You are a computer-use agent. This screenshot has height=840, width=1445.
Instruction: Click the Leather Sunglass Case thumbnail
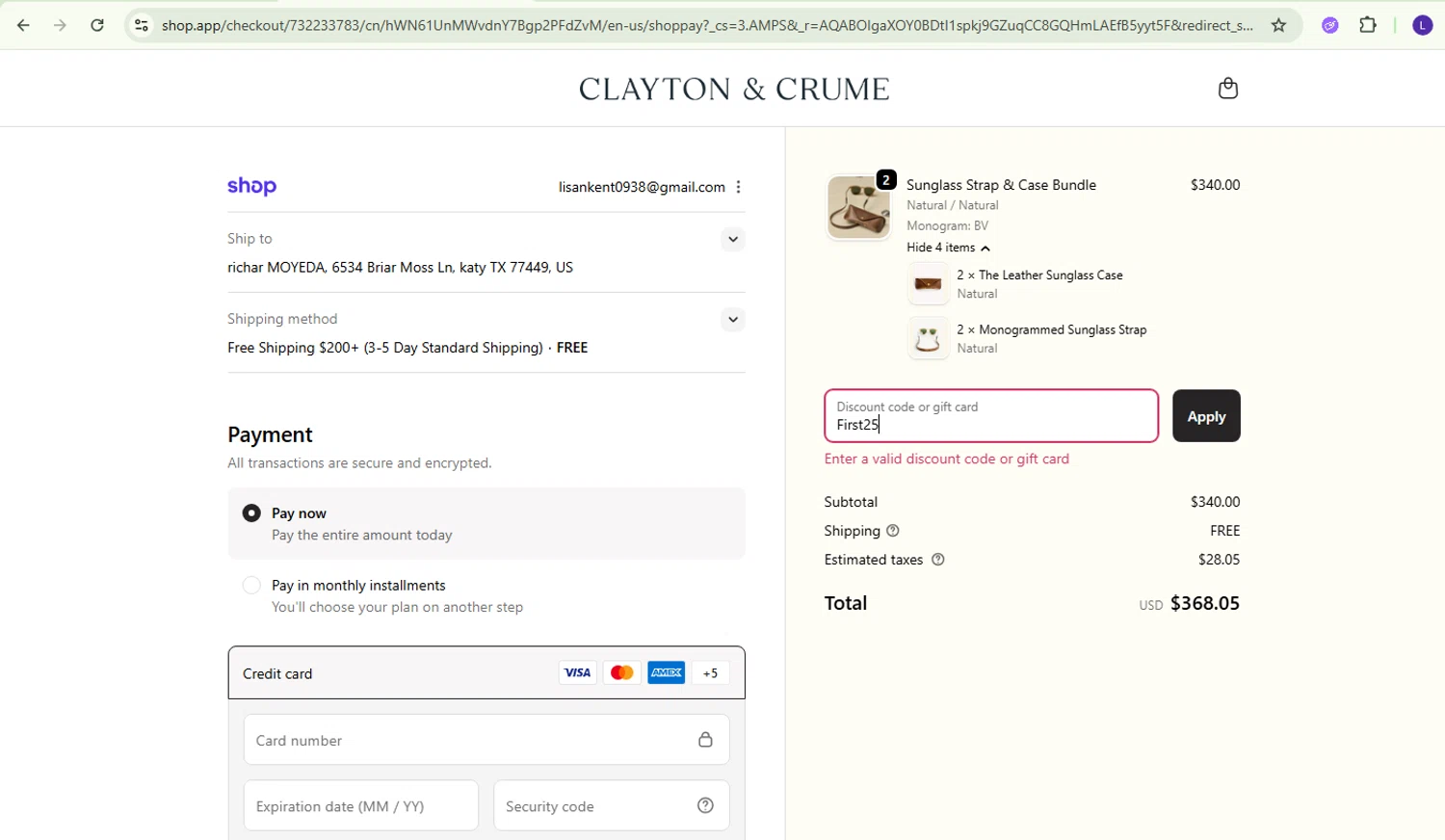pos(928,283)
